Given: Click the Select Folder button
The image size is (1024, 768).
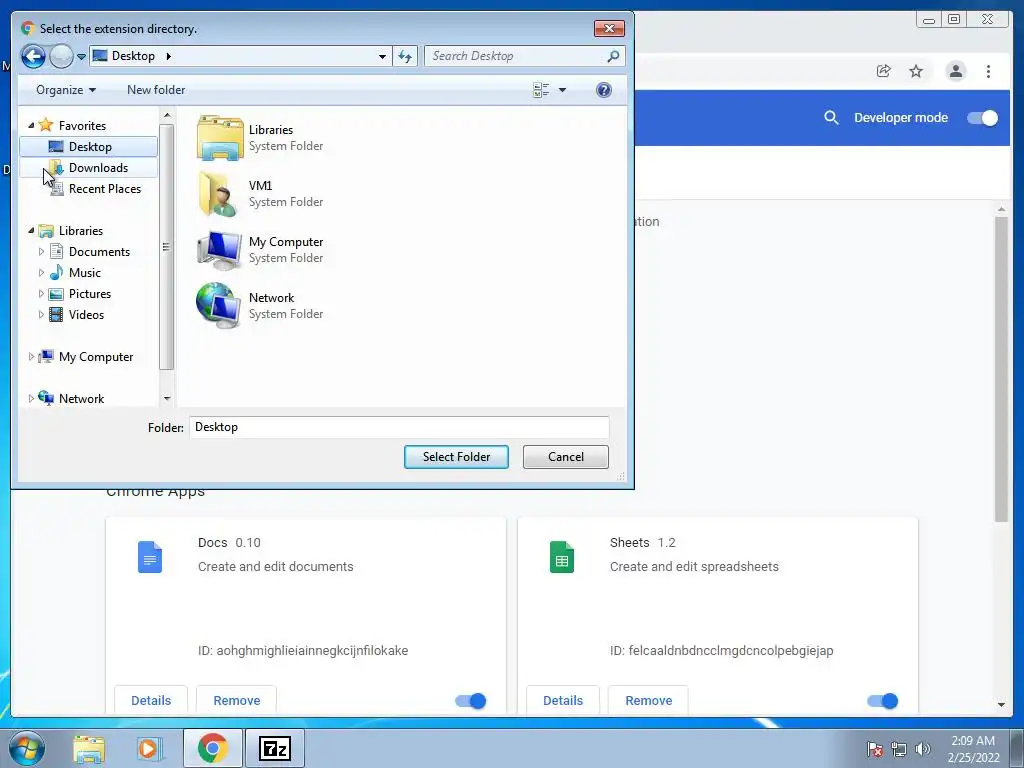Looking at the screenshot, I should pyautogui.click(x=456, y=456).
